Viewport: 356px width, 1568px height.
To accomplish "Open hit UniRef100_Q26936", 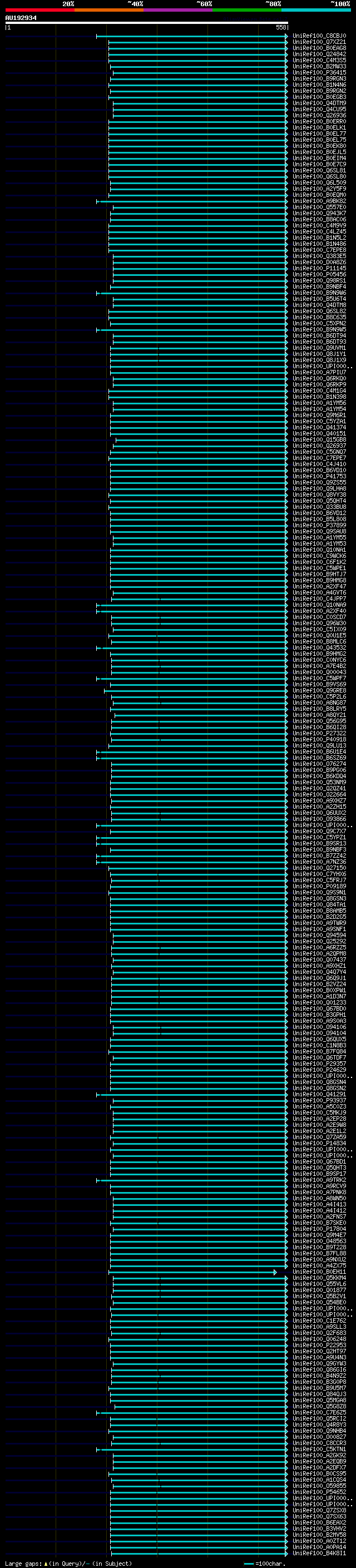I will 319,116.
